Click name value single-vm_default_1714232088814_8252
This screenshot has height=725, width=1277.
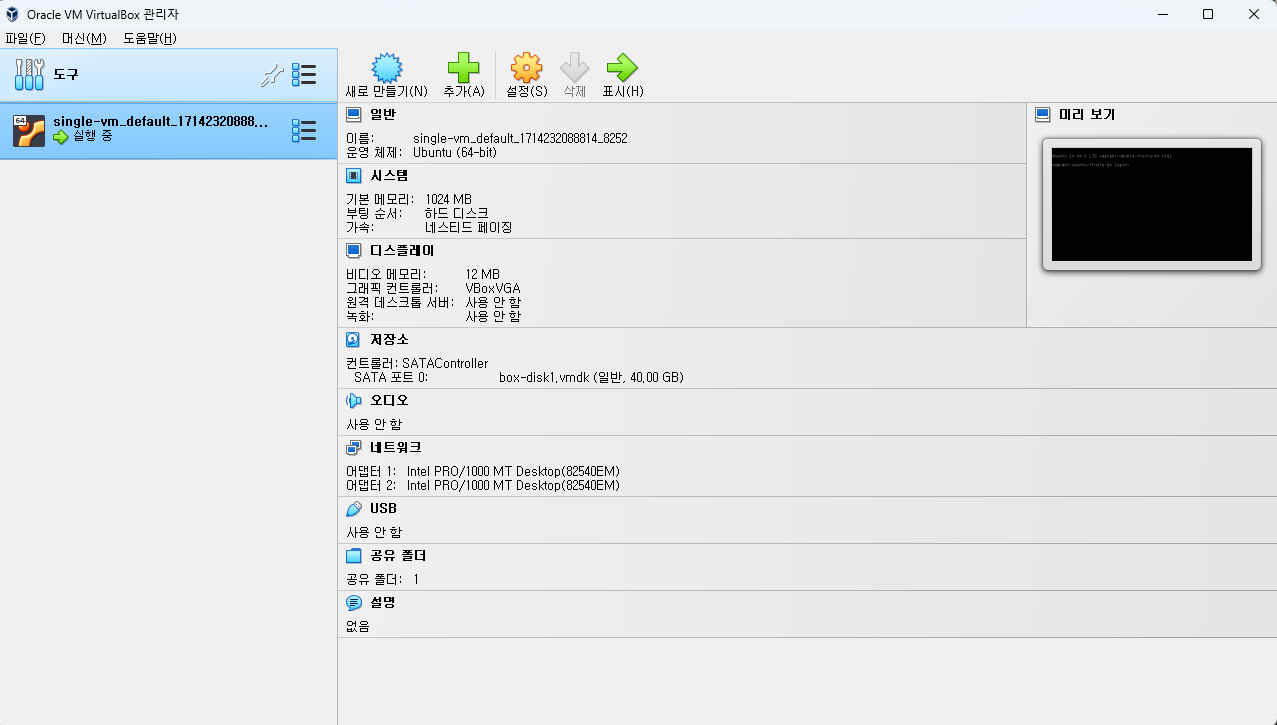coord(520,139)
